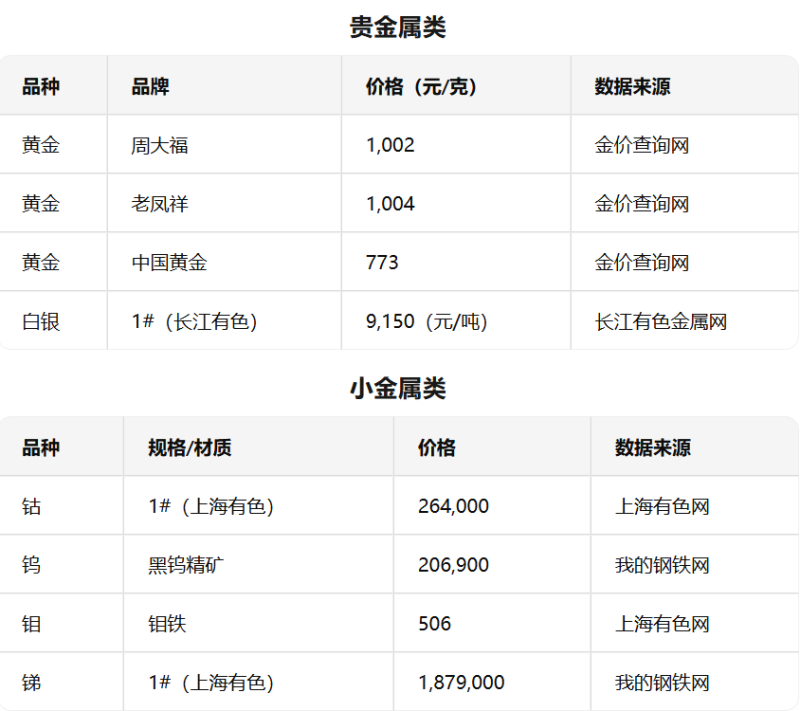Click 金价查询网 in the 周大福 row
Screen dimensions: 800x711
[x=642, y=145]
